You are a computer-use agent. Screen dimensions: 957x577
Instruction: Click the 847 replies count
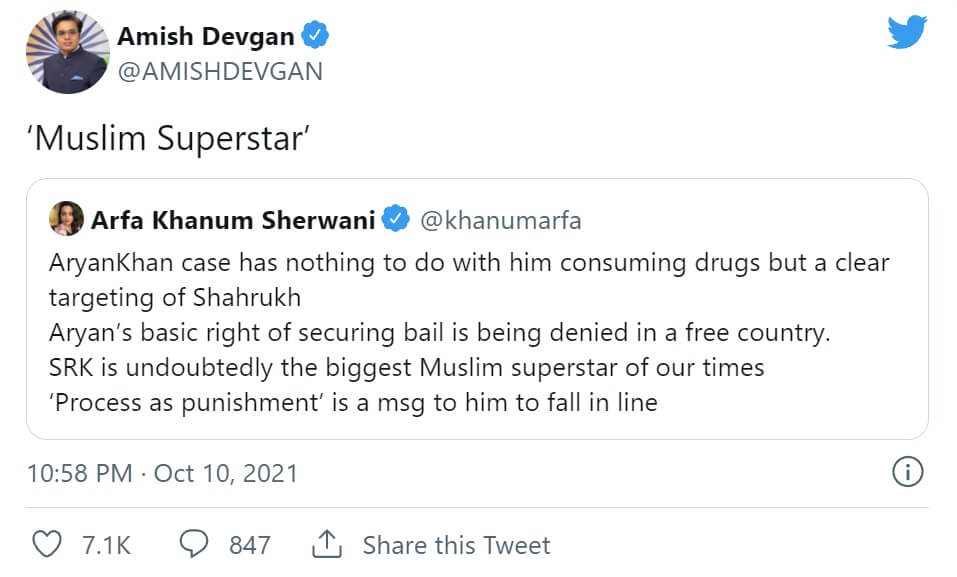249,544
